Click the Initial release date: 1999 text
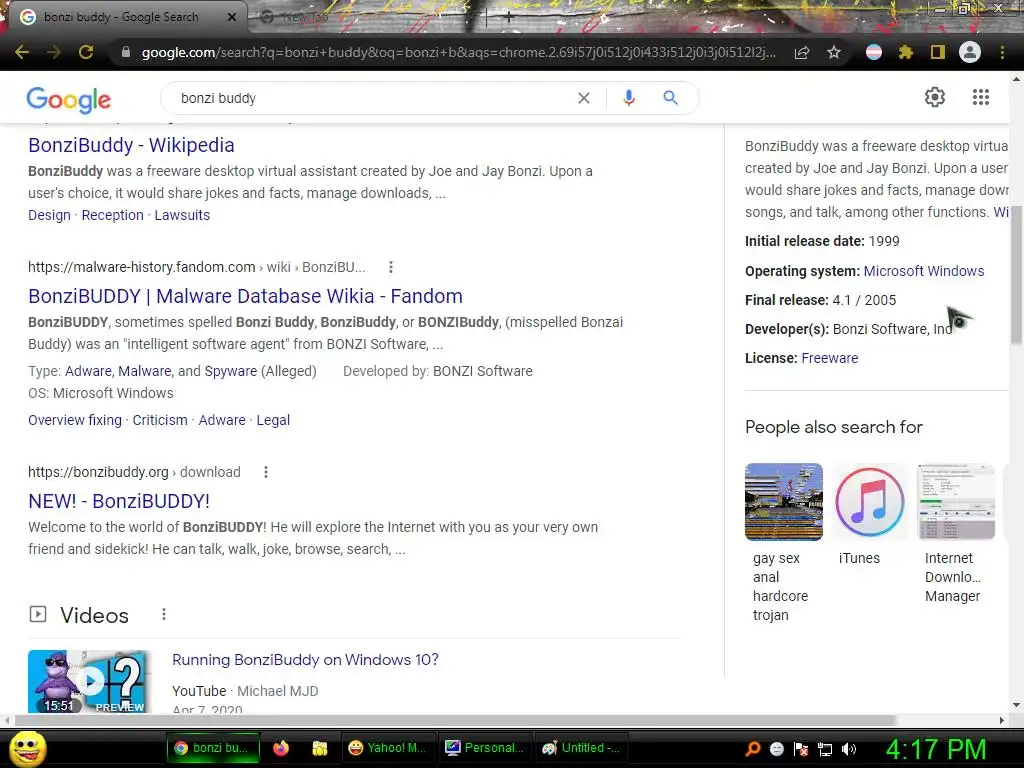1024x768 pixels. point(822,241)
